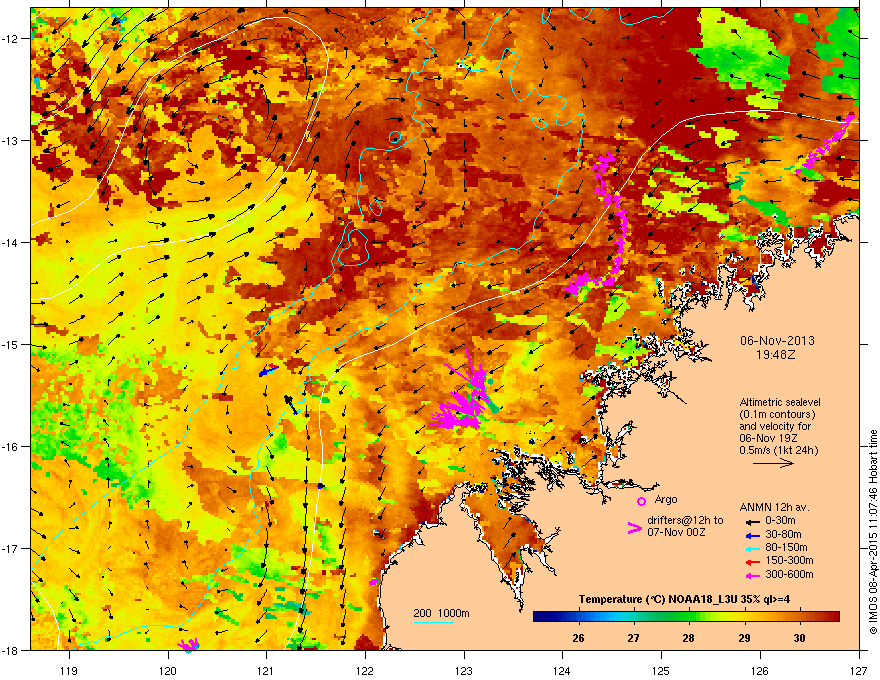Click the magenta Argo circle symbol in legend
The height and width of the screenshot is (680, 880).
click(x=641, y=501)
